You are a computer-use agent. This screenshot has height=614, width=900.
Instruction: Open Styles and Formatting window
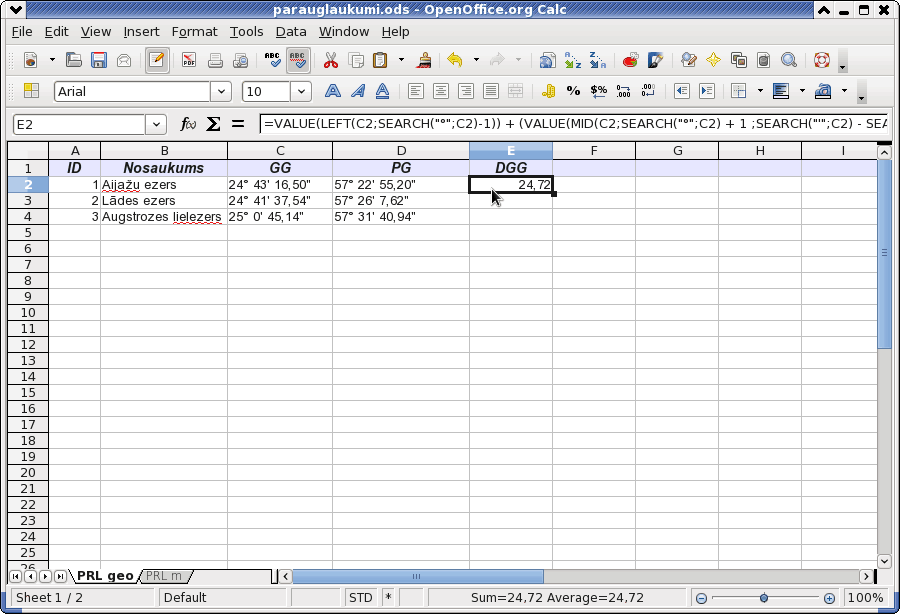tap(31, 91)
